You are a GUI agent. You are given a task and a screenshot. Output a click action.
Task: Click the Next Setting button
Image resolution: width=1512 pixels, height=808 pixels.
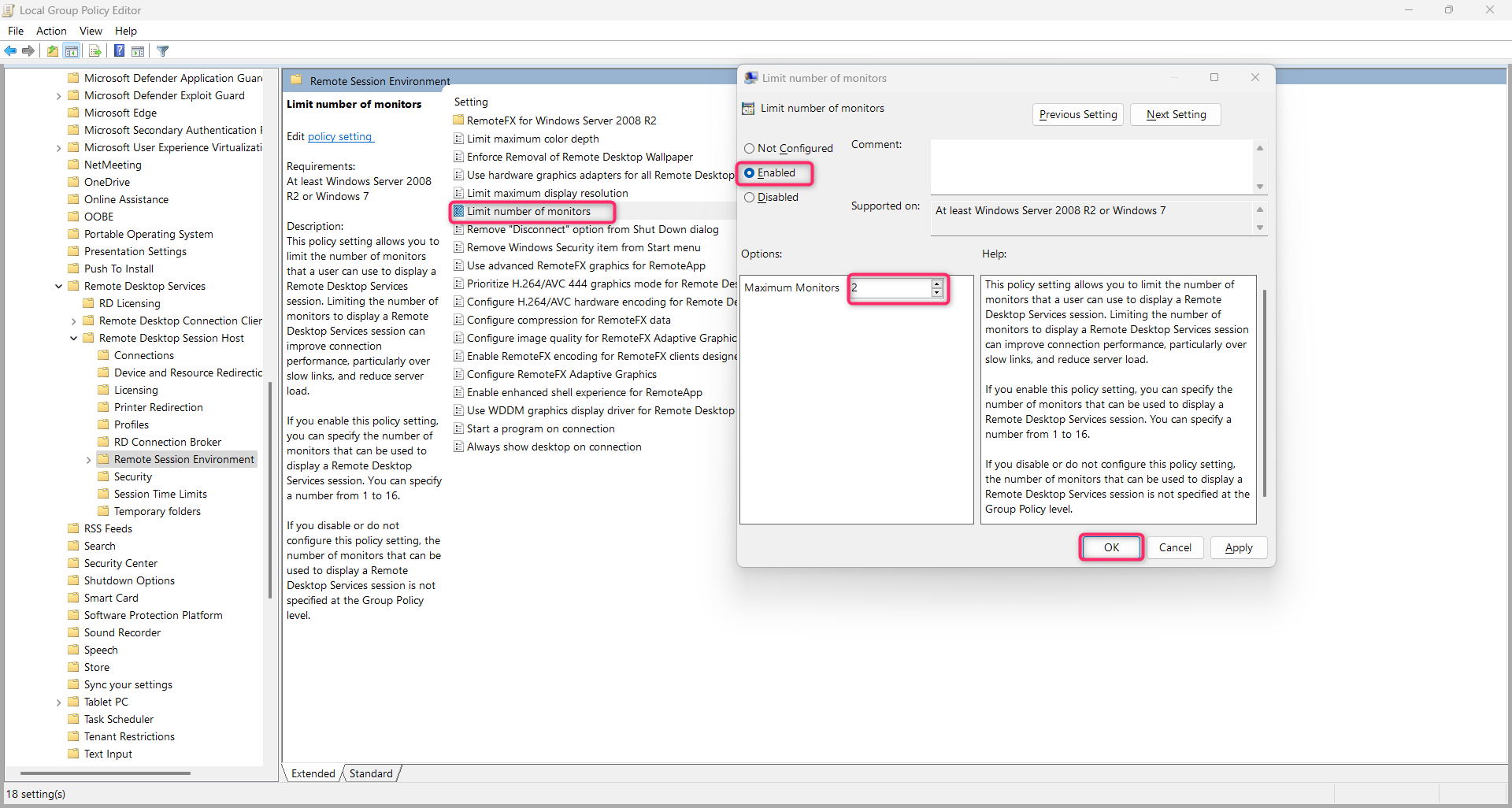coord(1175,114)
